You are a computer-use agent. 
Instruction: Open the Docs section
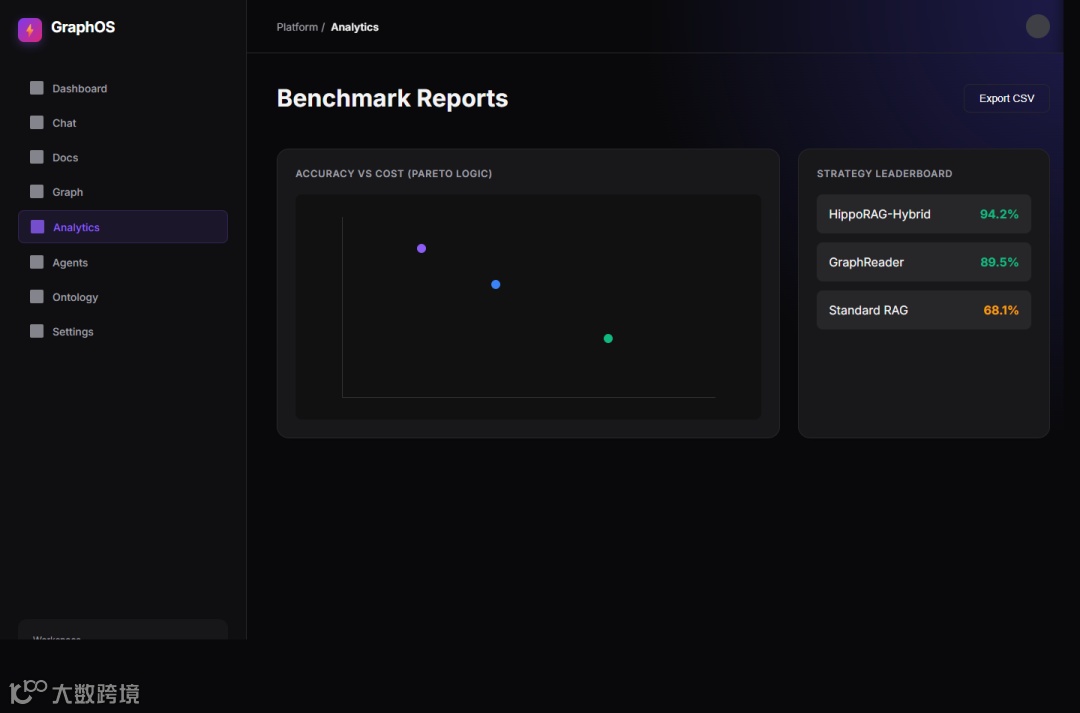tap(123, 157)
